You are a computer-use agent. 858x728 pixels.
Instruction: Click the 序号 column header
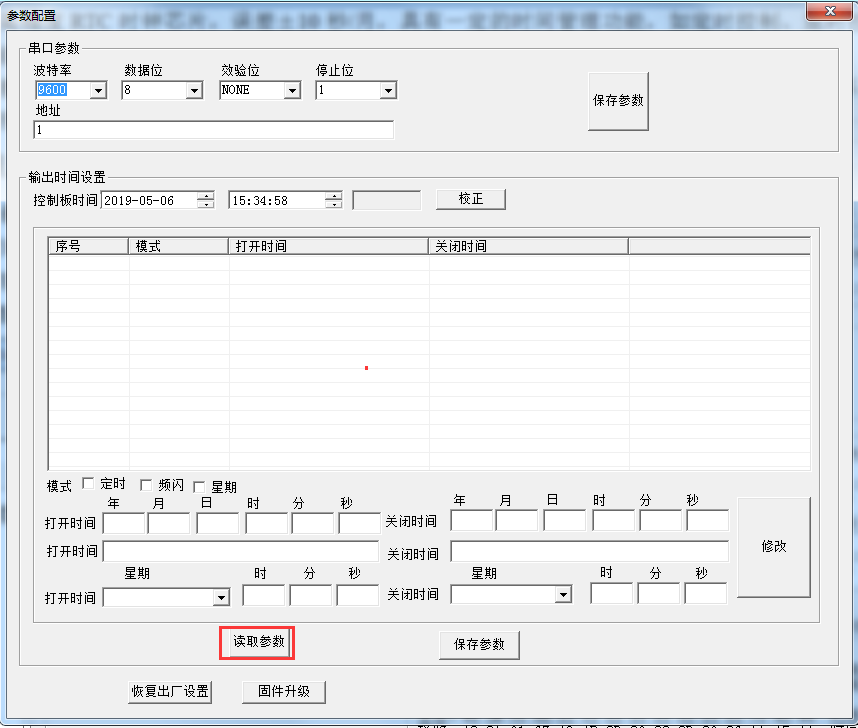pos(88,246)
